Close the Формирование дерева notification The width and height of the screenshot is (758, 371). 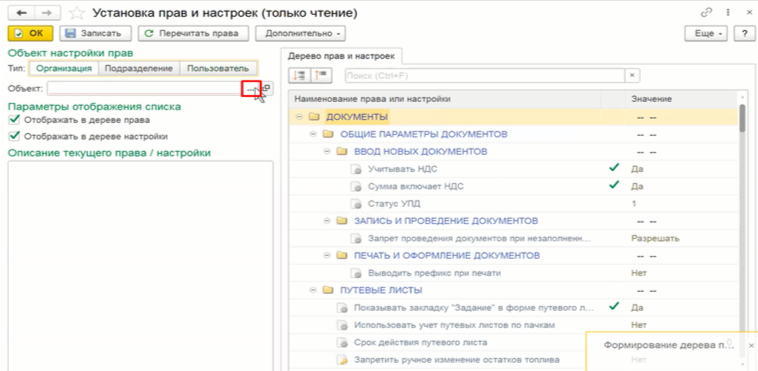751,345
